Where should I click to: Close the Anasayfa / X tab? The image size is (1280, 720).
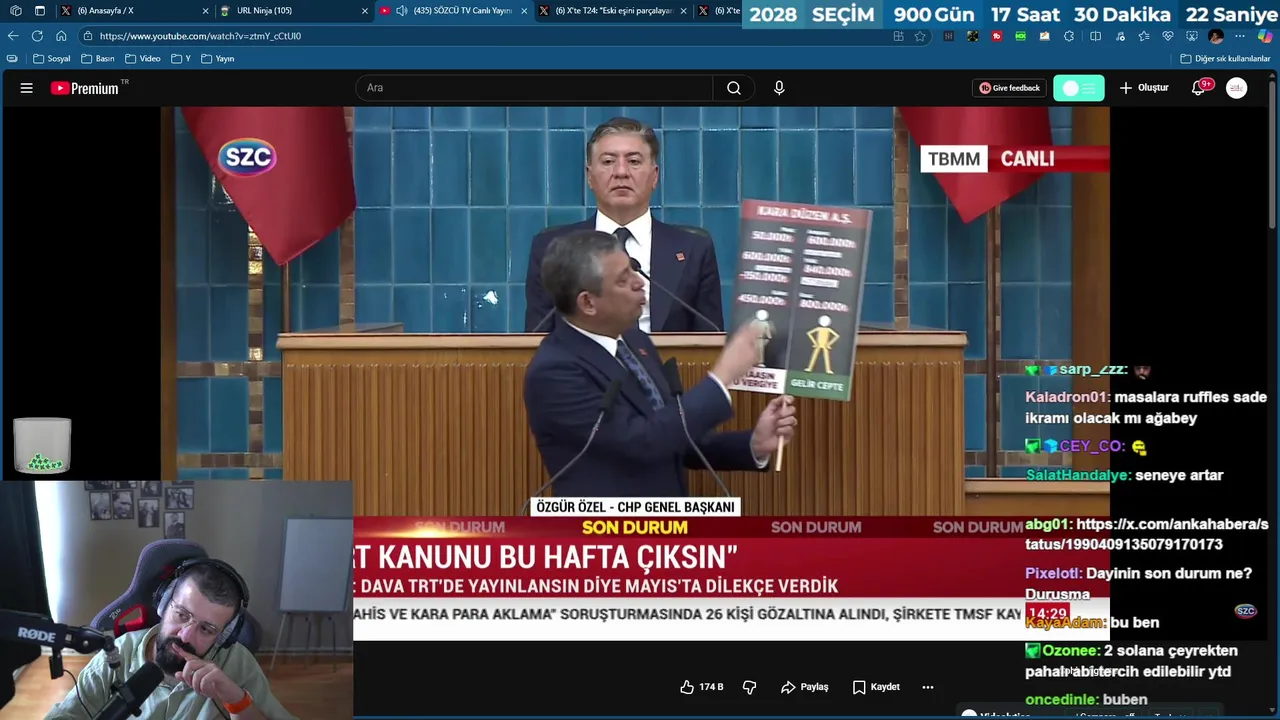(206, 11)
